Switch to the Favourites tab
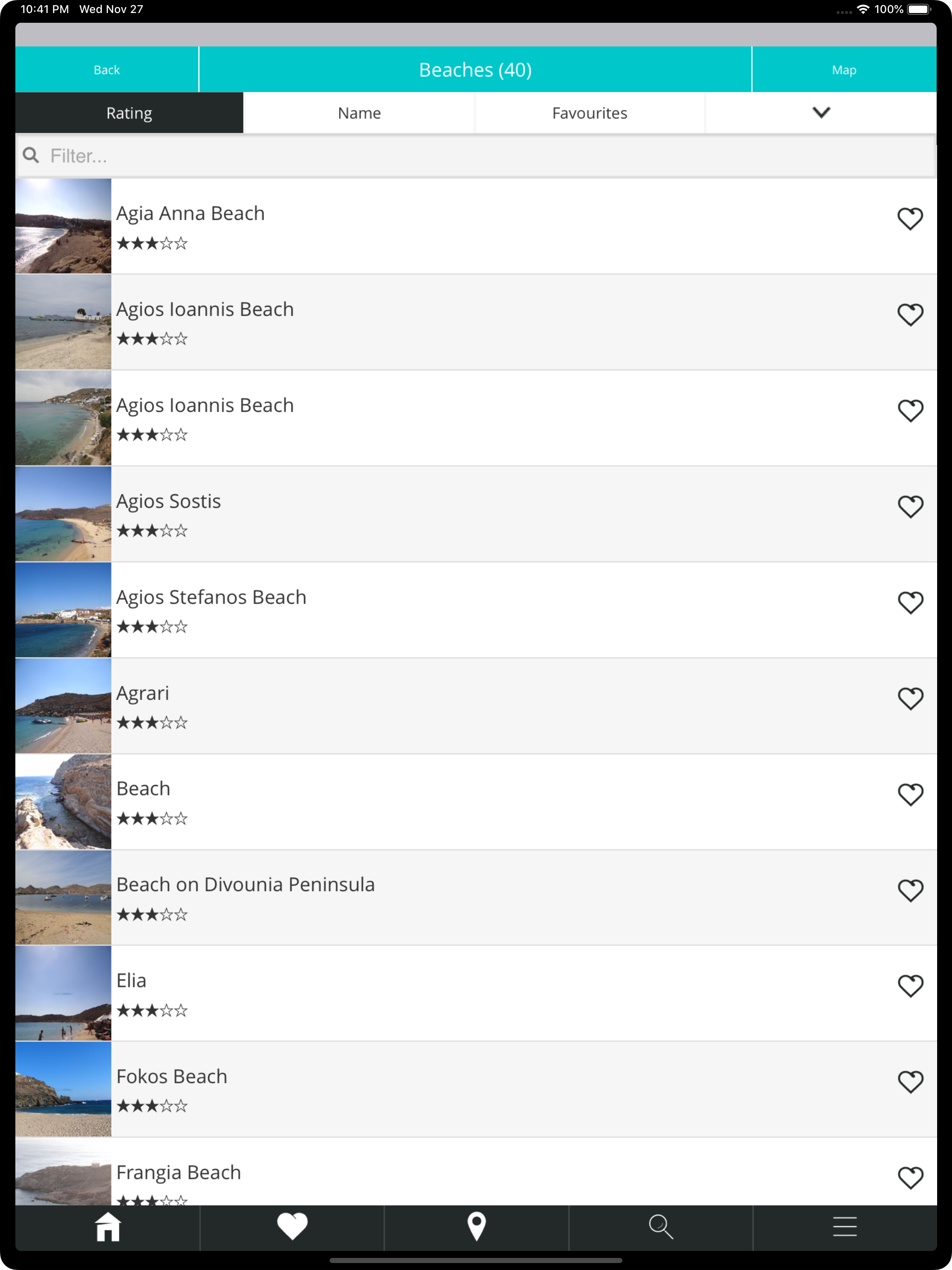Viewport: 952px width, 1270px height. point(590,112)
